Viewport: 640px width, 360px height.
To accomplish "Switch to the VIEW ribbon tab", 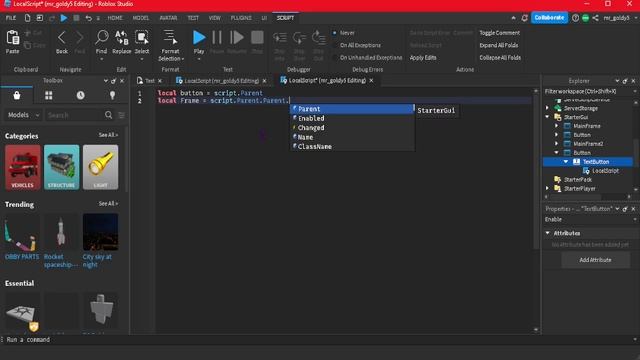I will (214, 18).
